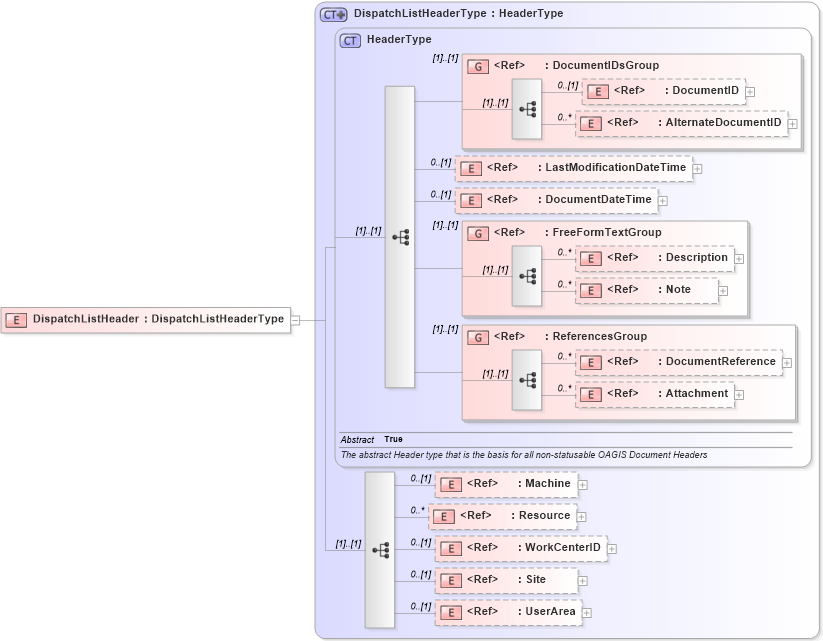Screen dimensions: 823x641
Task: Click the E icon beside Attachment
Action: 591,394
